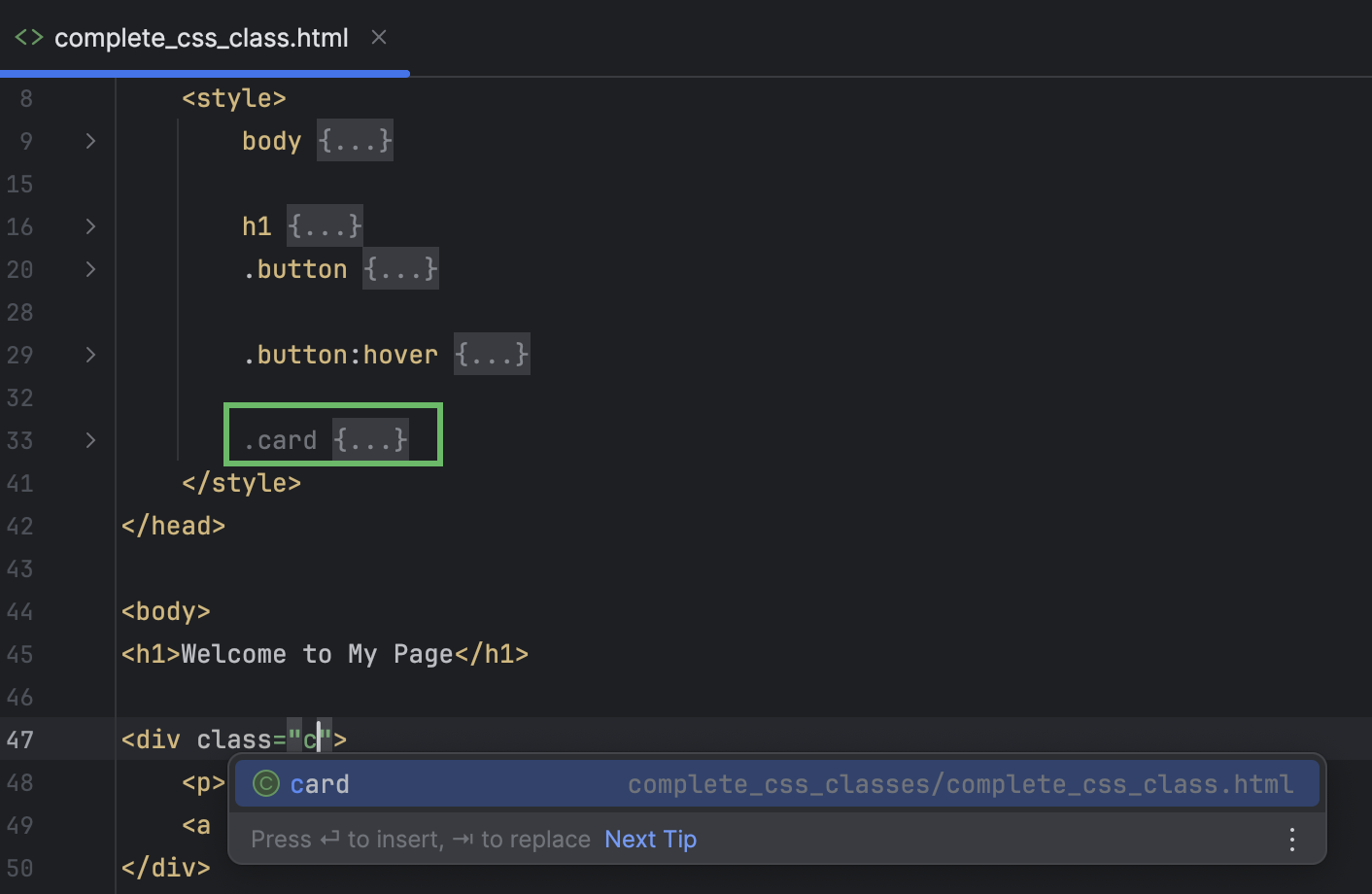This screenshot has height=894, width=1372.
Task: Click folded placeholder next to h1
Action: click(325, 226)
